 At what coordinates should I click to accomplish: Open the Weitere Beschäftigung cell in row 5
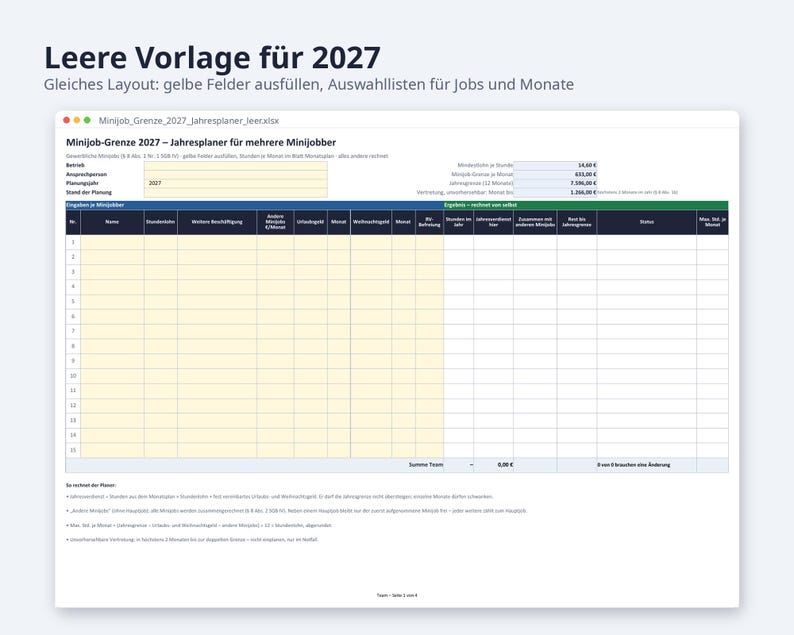coord(217,301)
